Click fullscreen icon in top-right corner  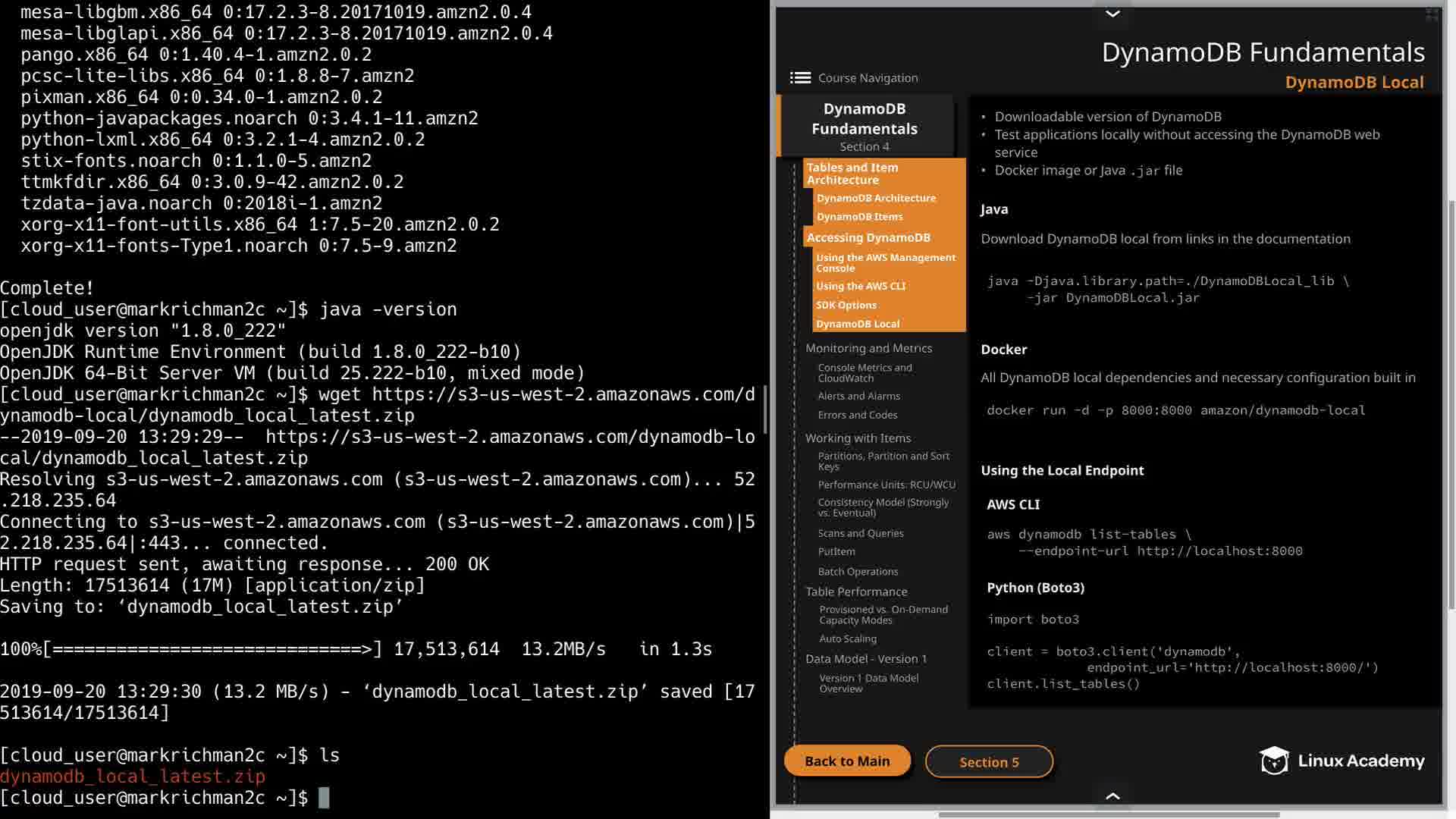coord(1432,14)
